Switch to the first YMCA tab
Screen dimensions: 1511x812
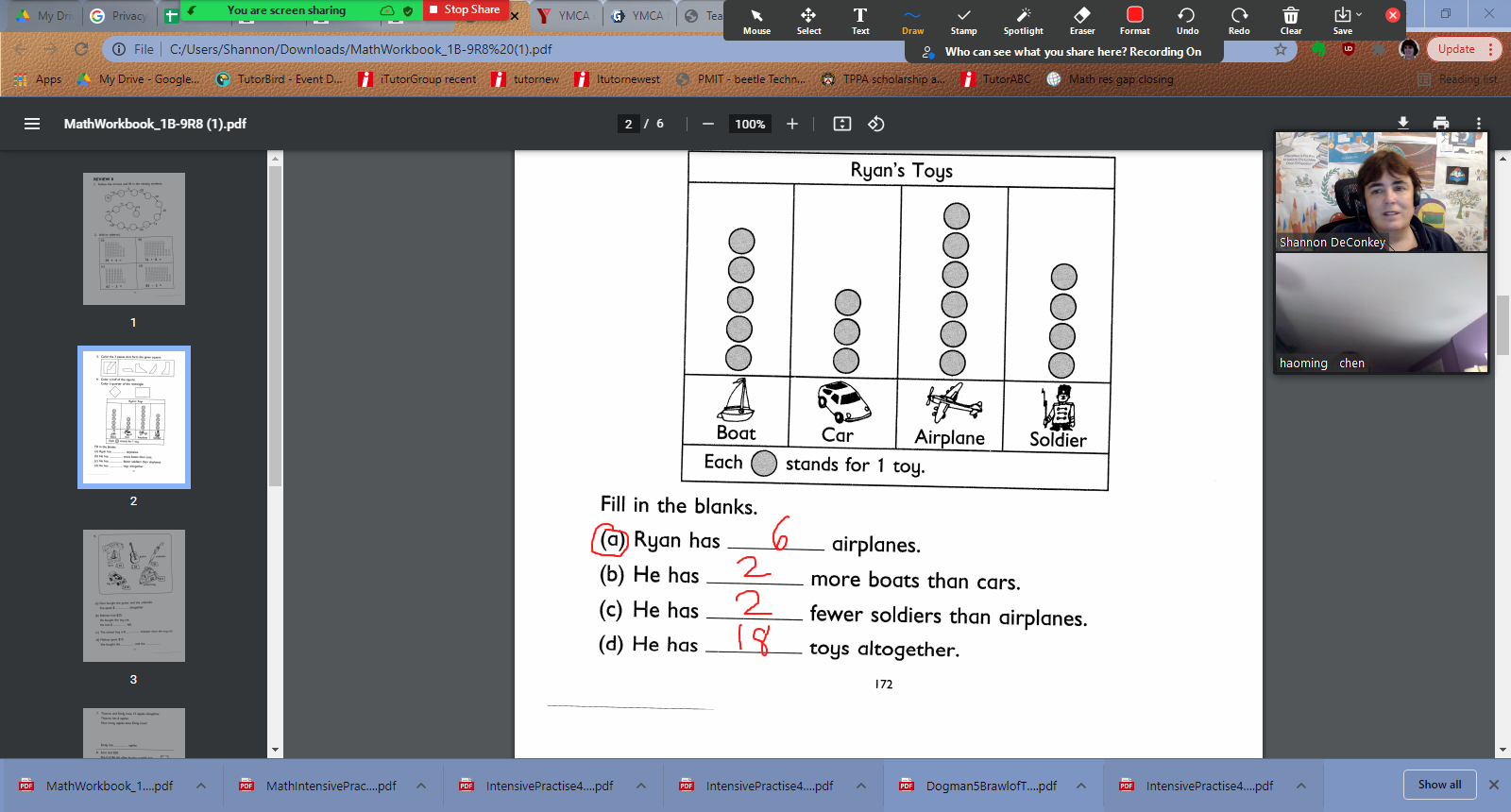pyautogui.click(x=565, y=15)
